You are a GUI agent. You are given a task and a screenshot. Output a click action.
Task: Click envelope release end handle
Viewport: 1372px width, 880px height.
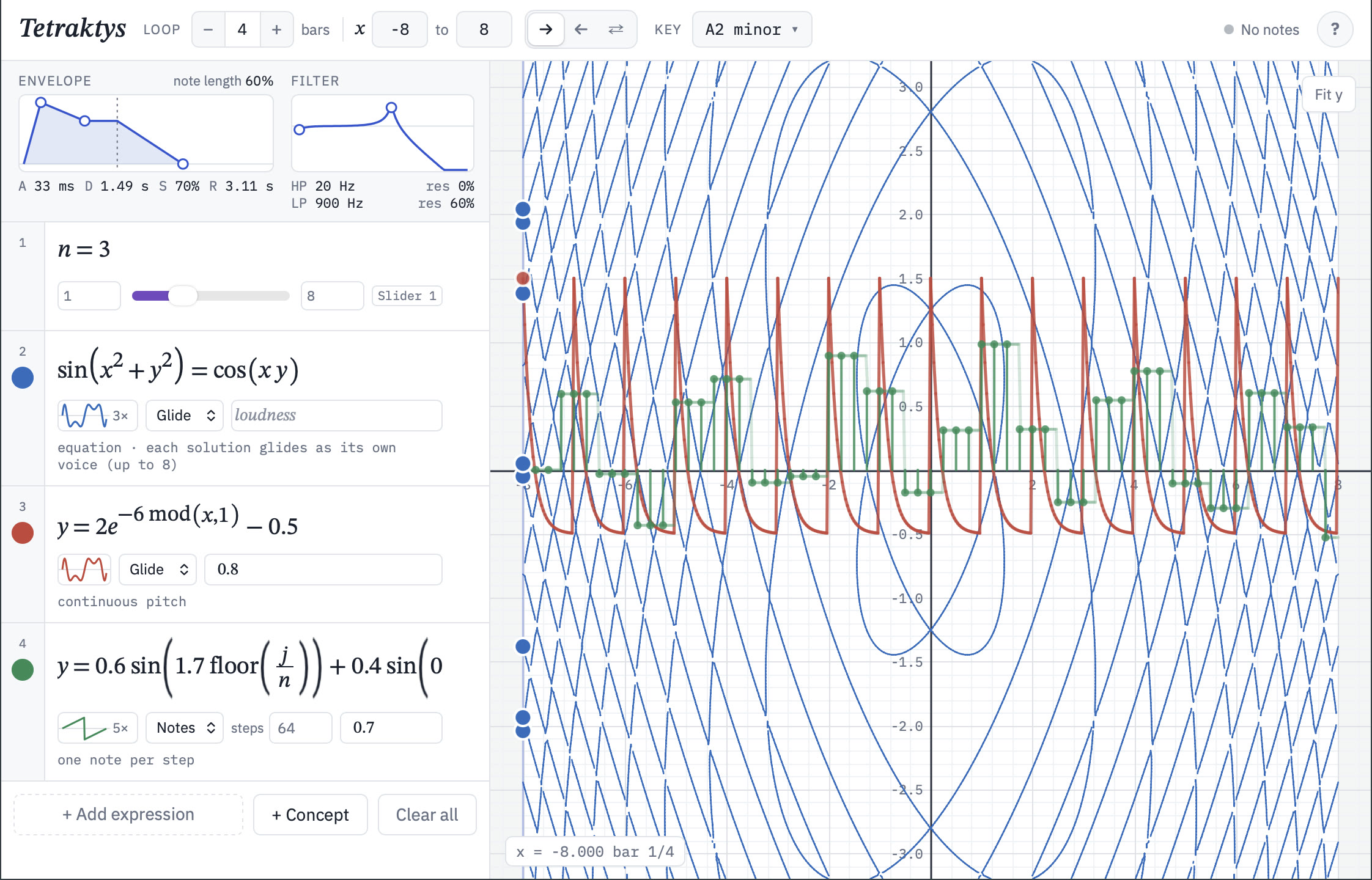pyautogui.click(x=183, y=164)
